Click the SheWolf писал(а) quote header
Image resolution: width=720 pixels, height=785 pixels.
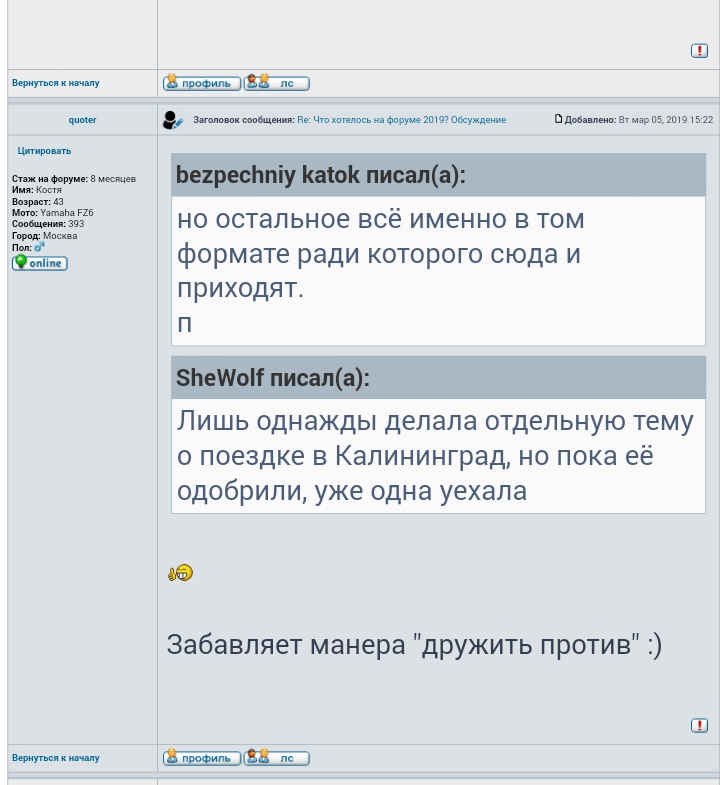(x=438, y=377)
